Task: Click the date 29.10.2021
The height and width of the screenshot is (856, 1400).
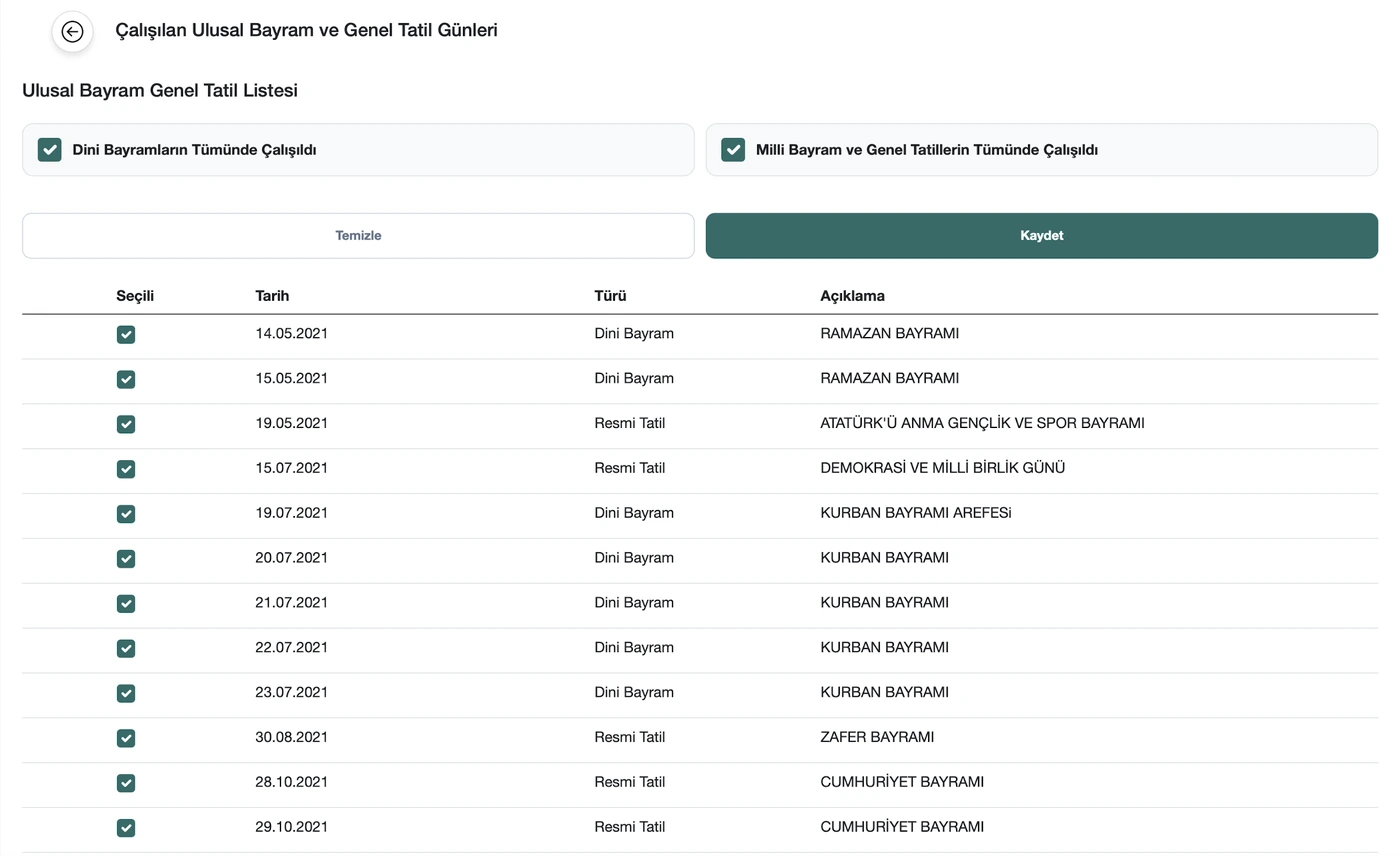Action: 292,827
